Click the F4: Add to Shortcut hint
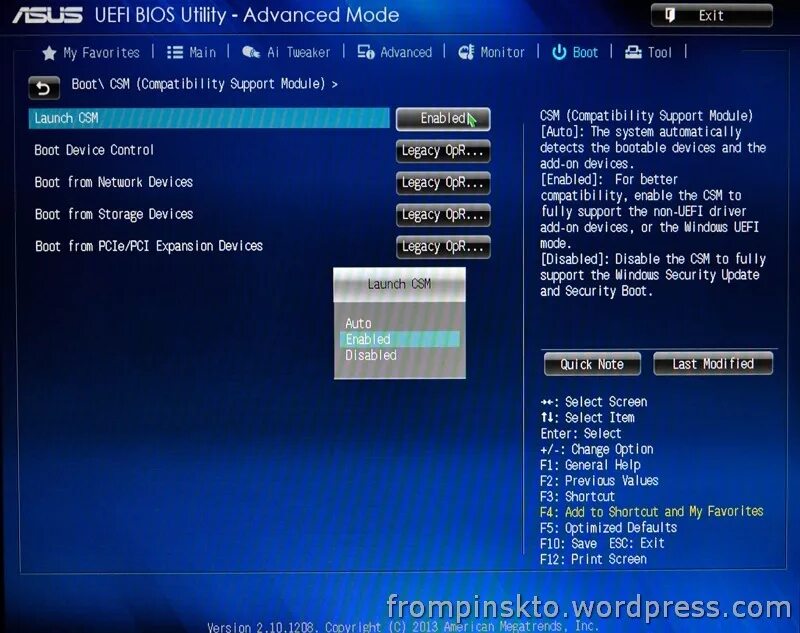800x633 pixels. point(652,512)
